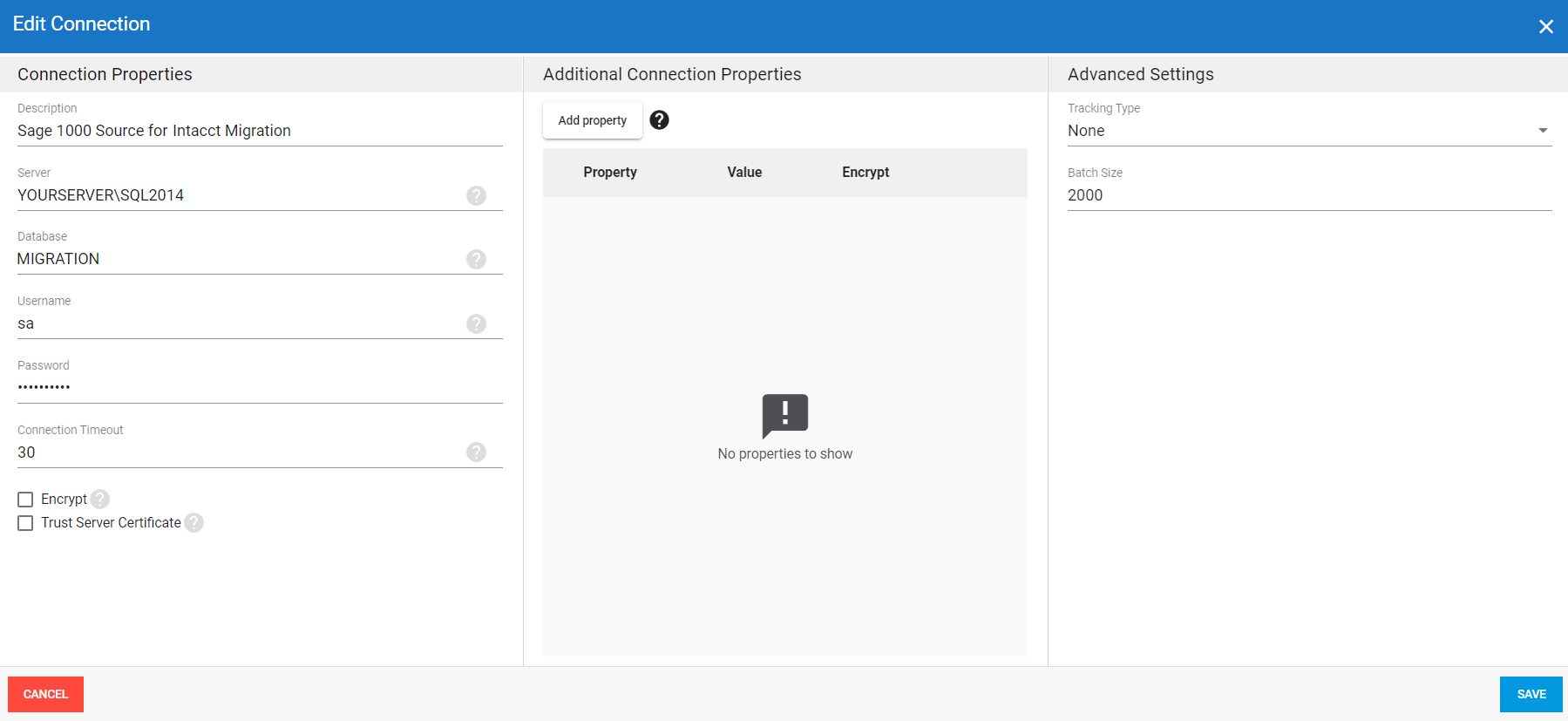Click the red Cancel button
The image size is (1568, 721).
tap(45, 694)
